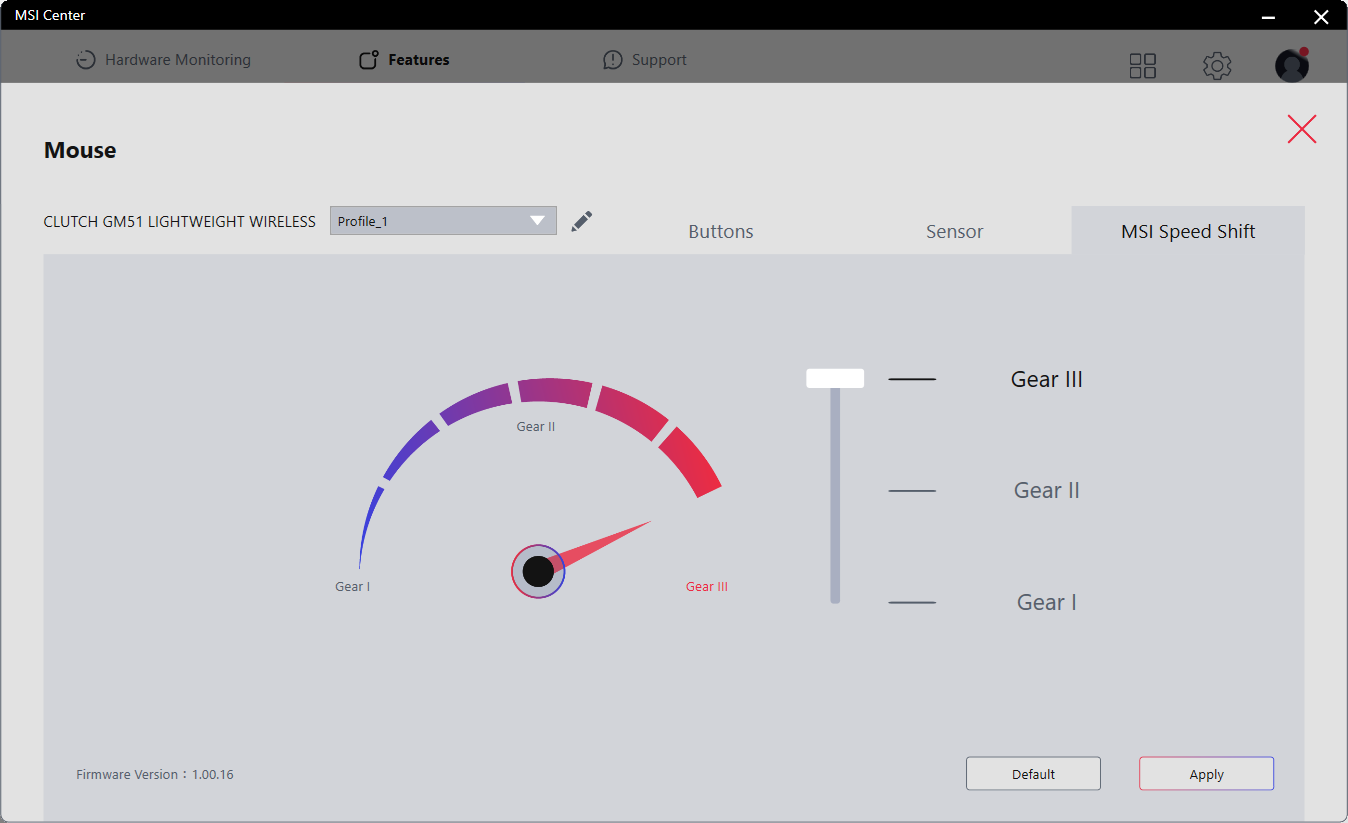Expand the Profile_1 dropdown
The height and width of the screenshot is (823, 1348).
coord(443,221)
